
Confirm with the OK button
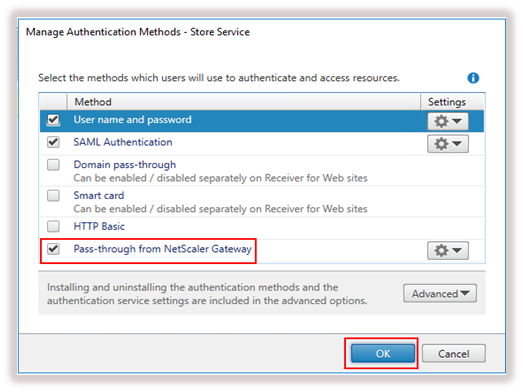pos(383,353)
